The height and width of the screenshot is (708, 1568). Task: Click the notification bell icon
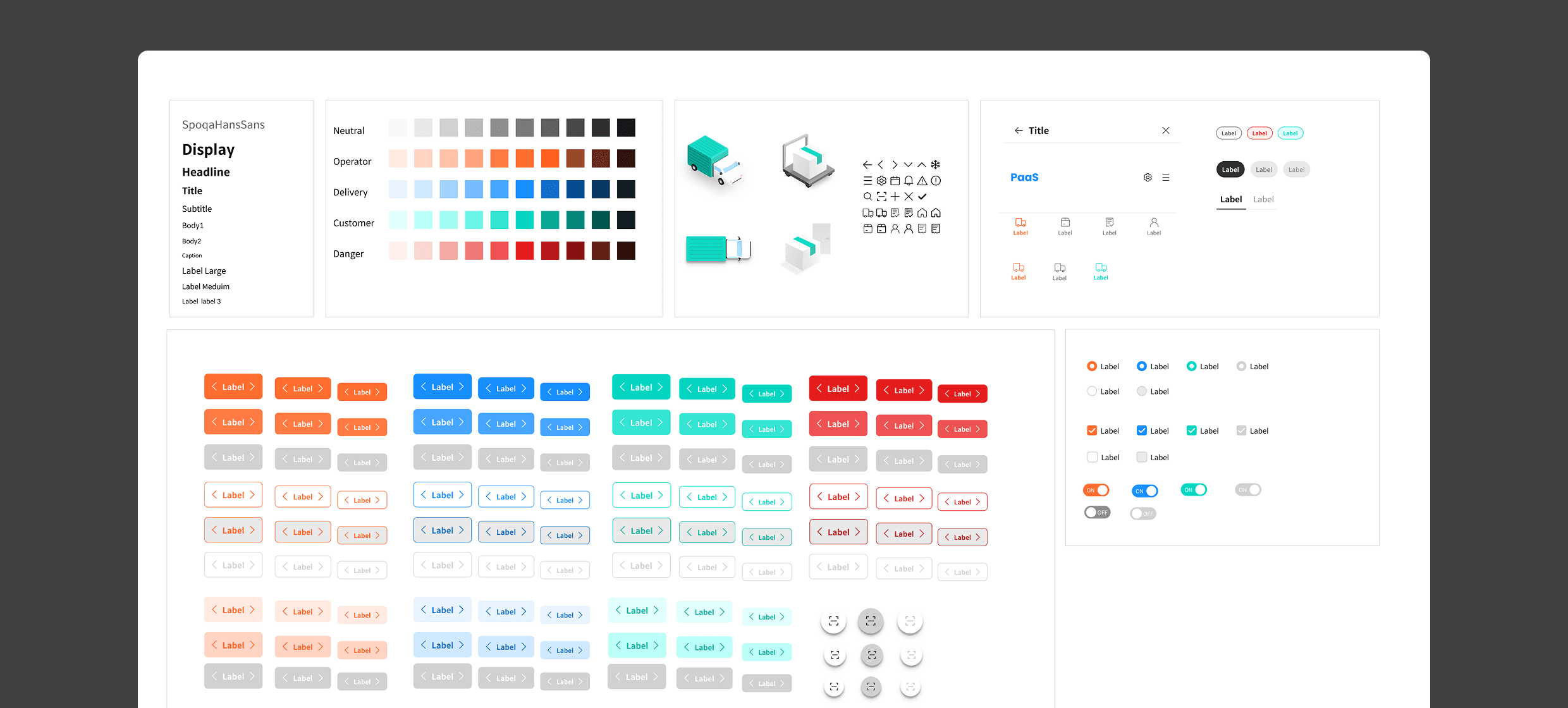point(909,181)
